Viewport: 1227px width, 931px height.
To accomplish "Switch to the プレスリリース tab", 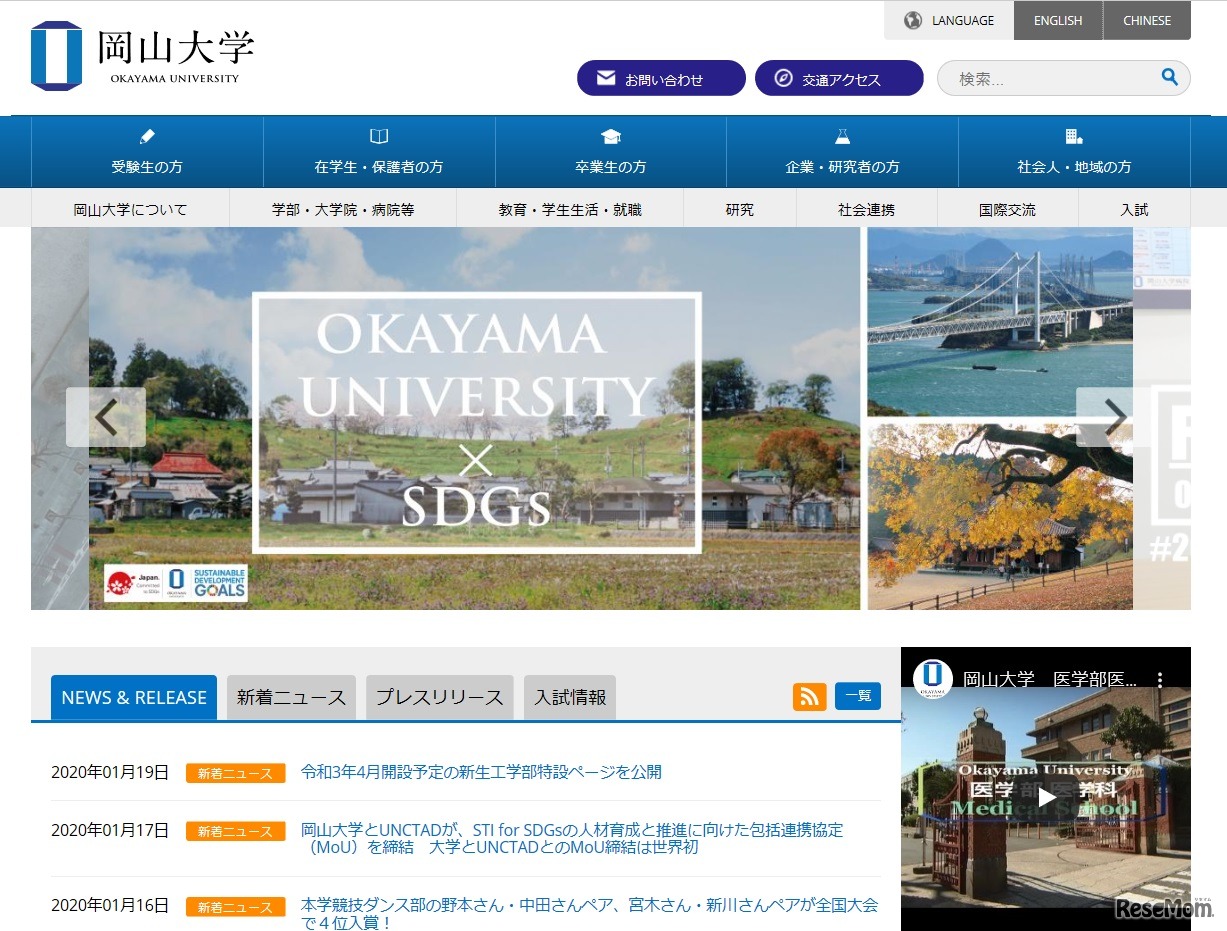I will [x=440, y=697].
